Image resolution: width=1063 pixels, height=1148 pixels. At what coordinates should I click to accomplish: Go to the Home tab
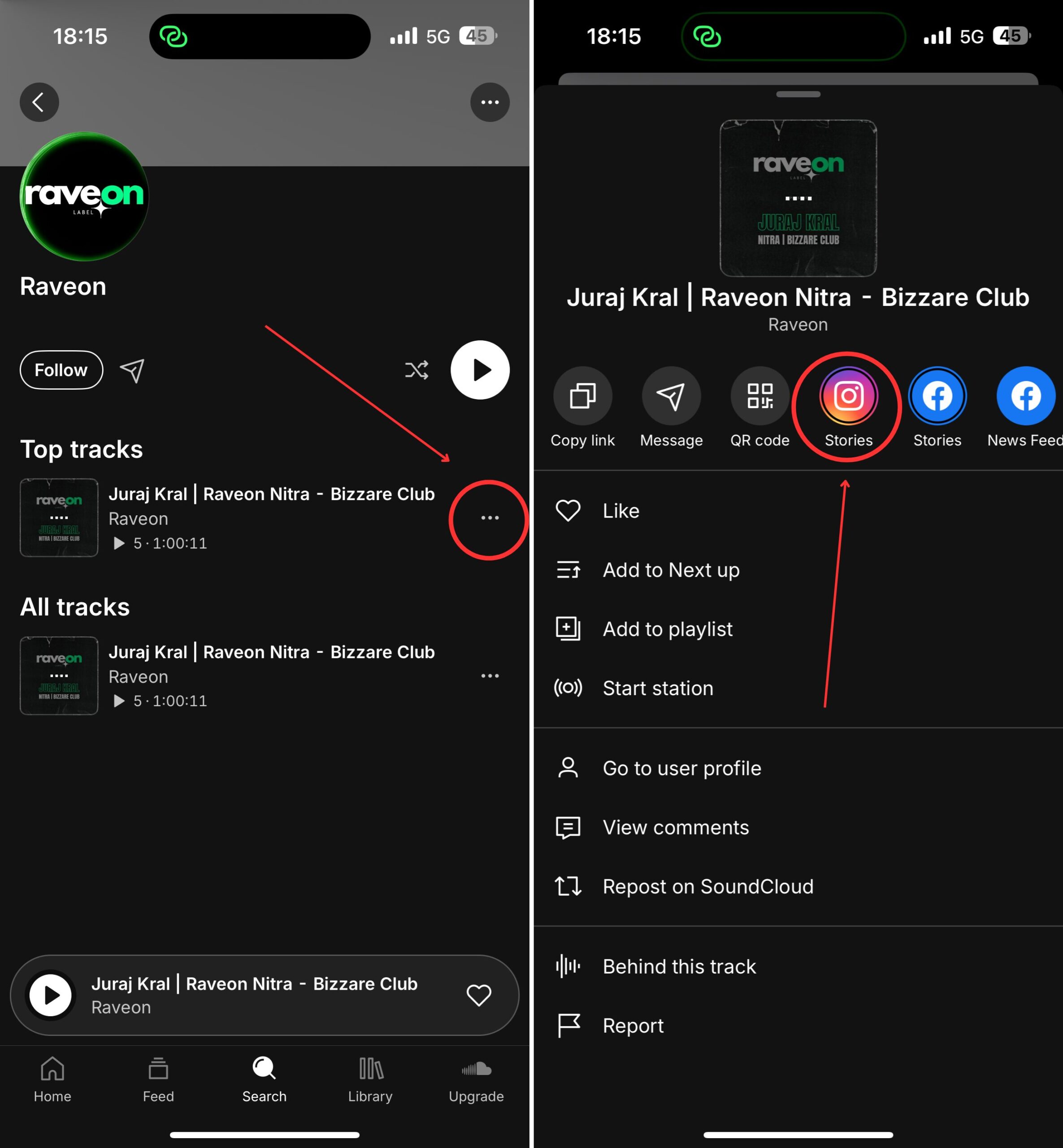52,1079
